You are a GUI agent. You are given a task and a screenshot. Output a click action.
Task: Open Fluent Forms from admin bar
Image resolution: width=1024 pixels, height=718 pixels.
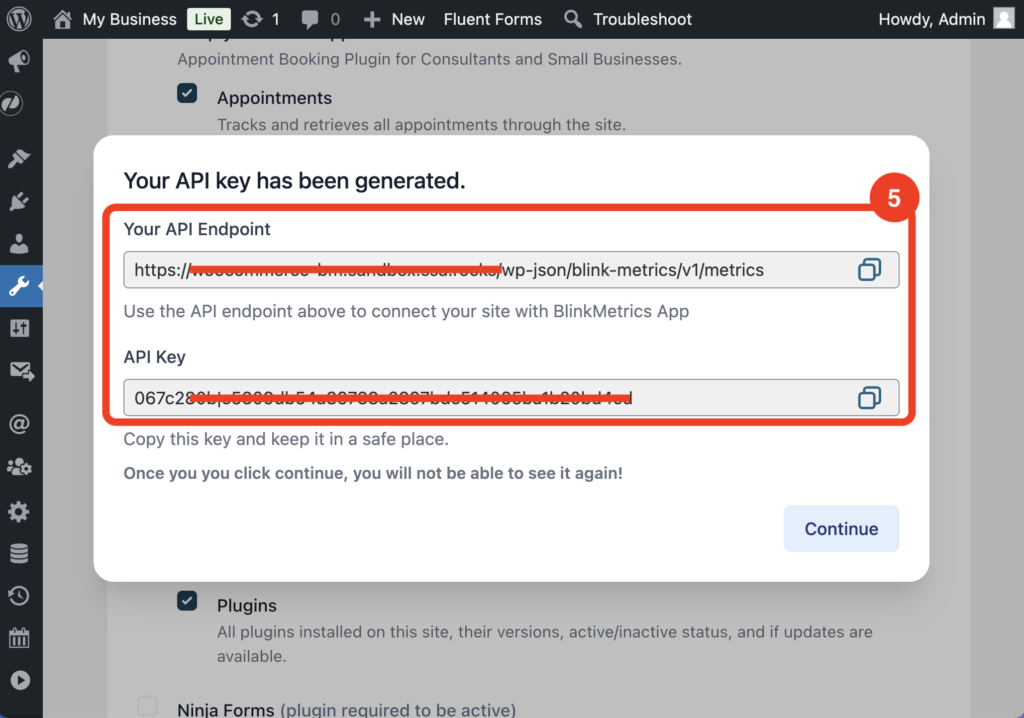pyautogui.click(x=492, y=19)
